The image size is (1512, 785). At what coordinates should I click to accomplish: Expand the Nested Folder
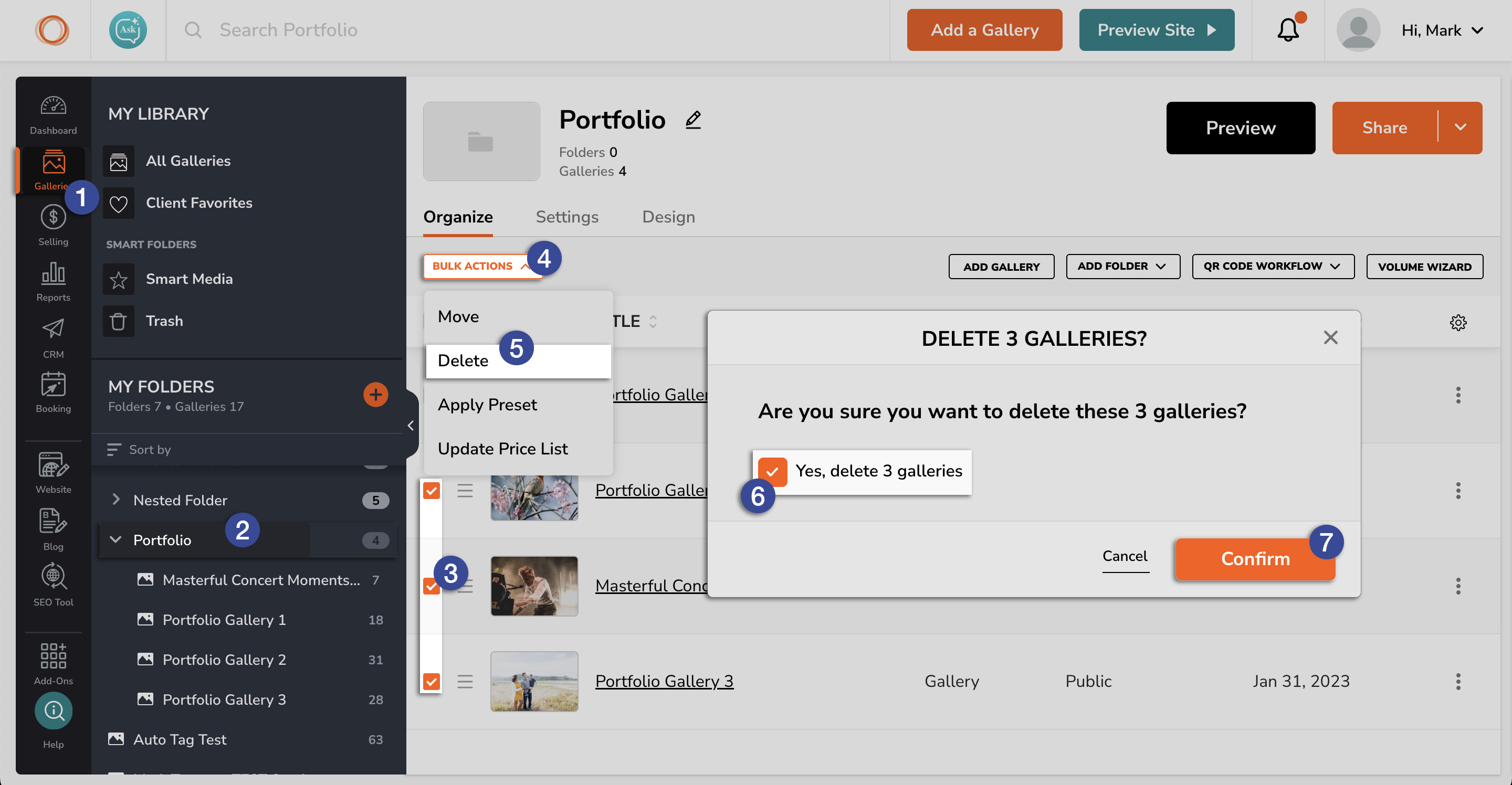coord(115,500)
